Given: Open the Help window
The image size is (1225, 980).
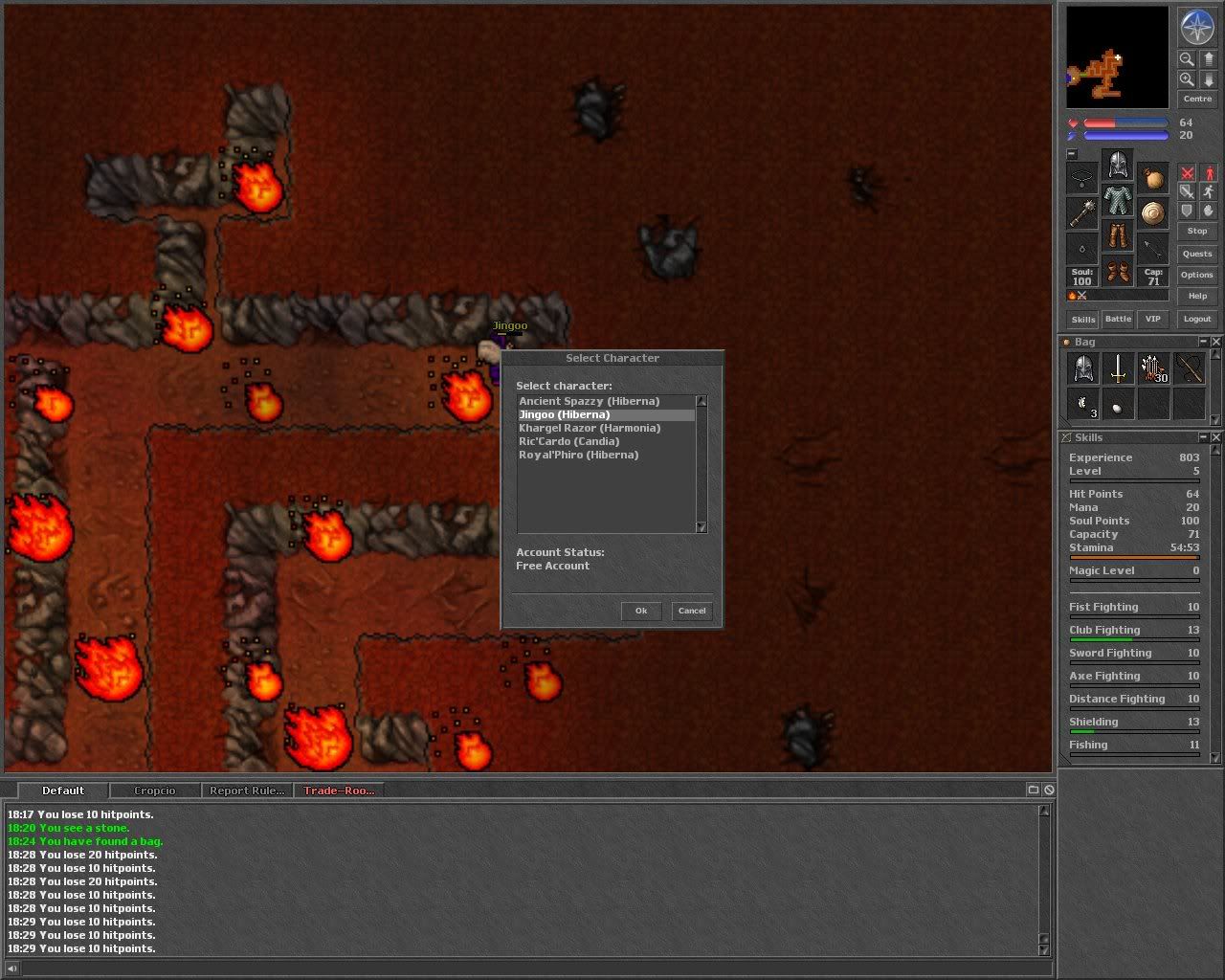Looking at the screenshot, I should pyautogui.click(x=1197, y=296).
